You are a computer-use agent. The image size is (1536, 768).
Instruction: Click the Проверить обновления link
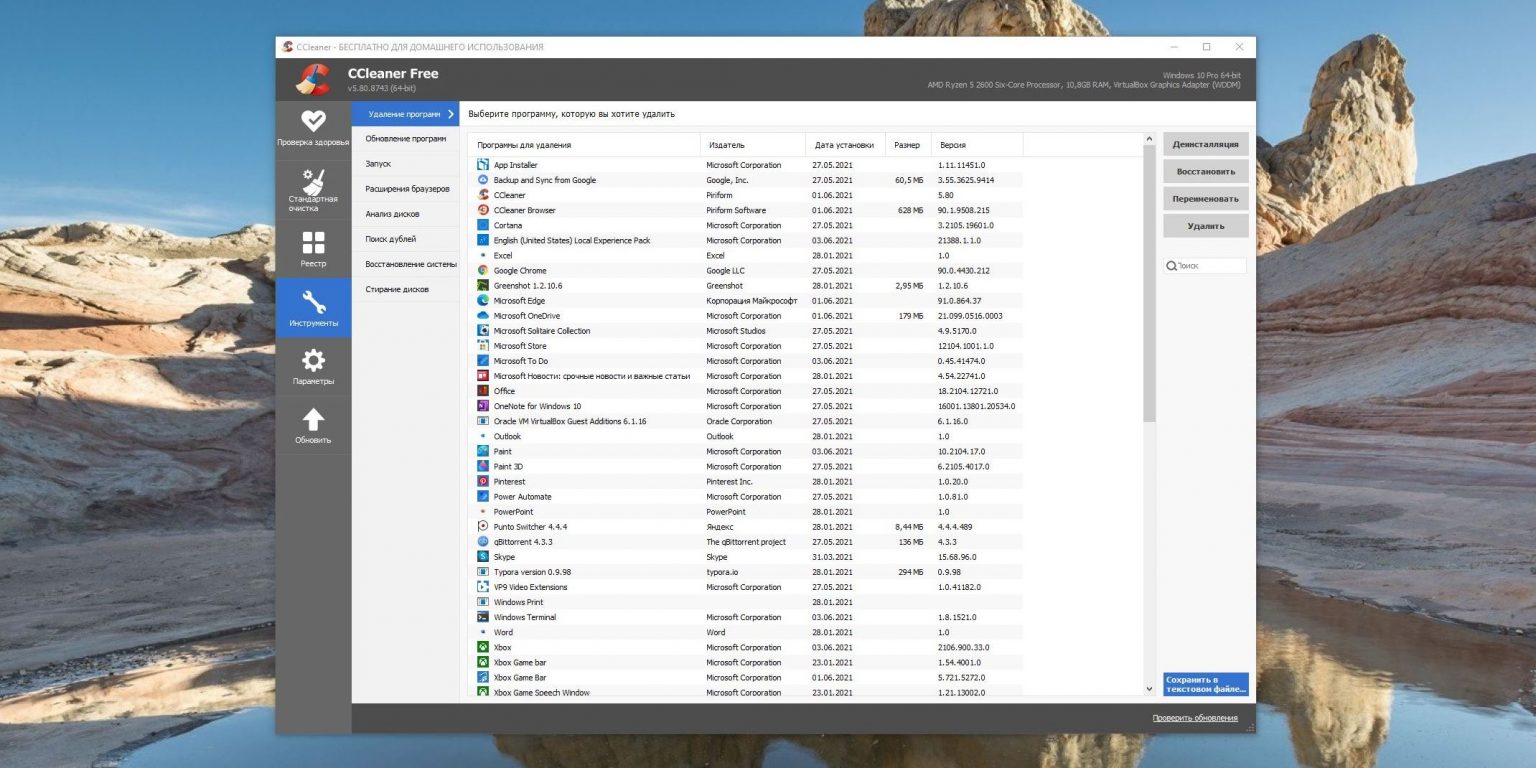coord(1194,718)
